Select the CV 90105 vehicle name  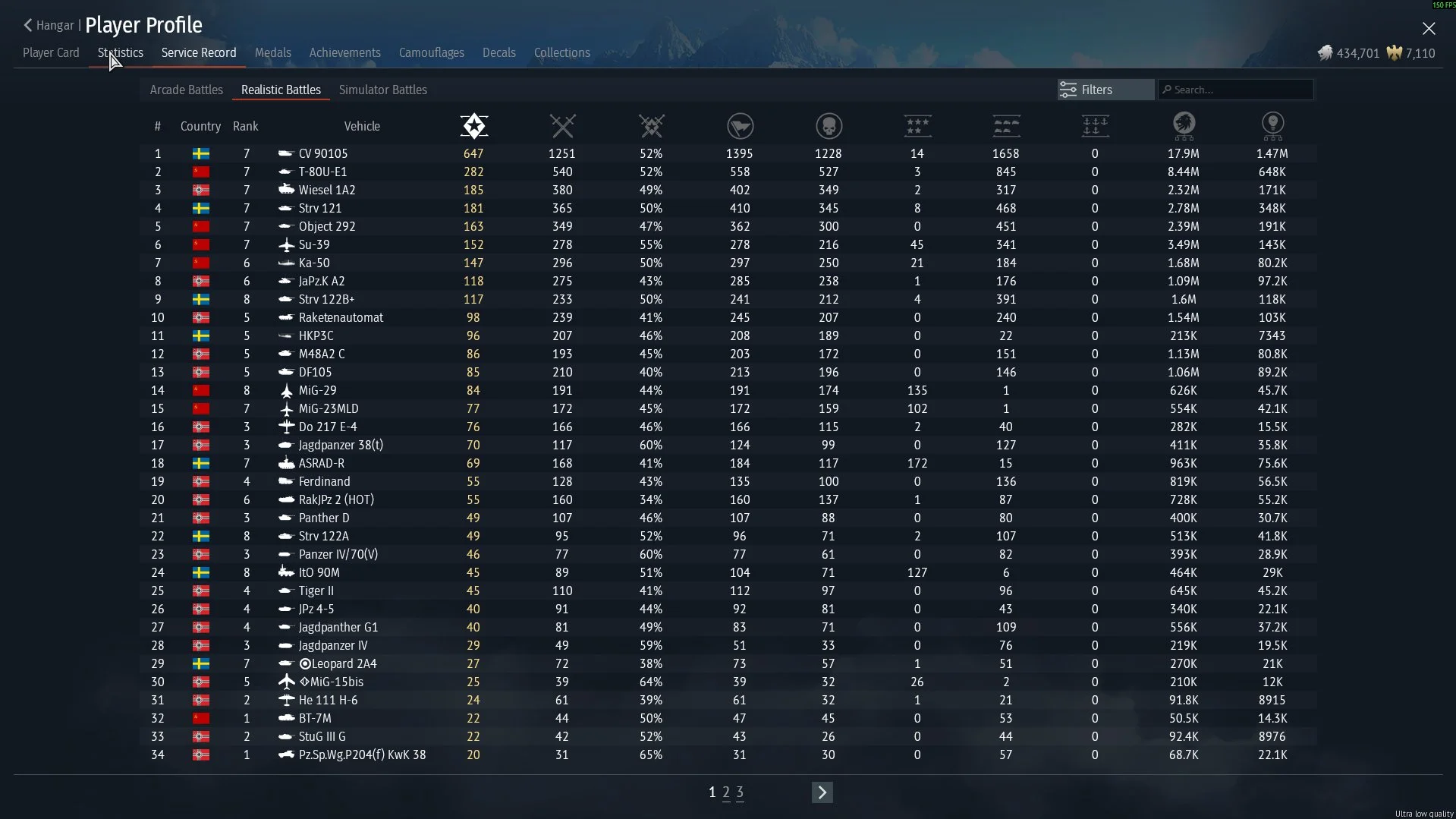click(323, 153)
